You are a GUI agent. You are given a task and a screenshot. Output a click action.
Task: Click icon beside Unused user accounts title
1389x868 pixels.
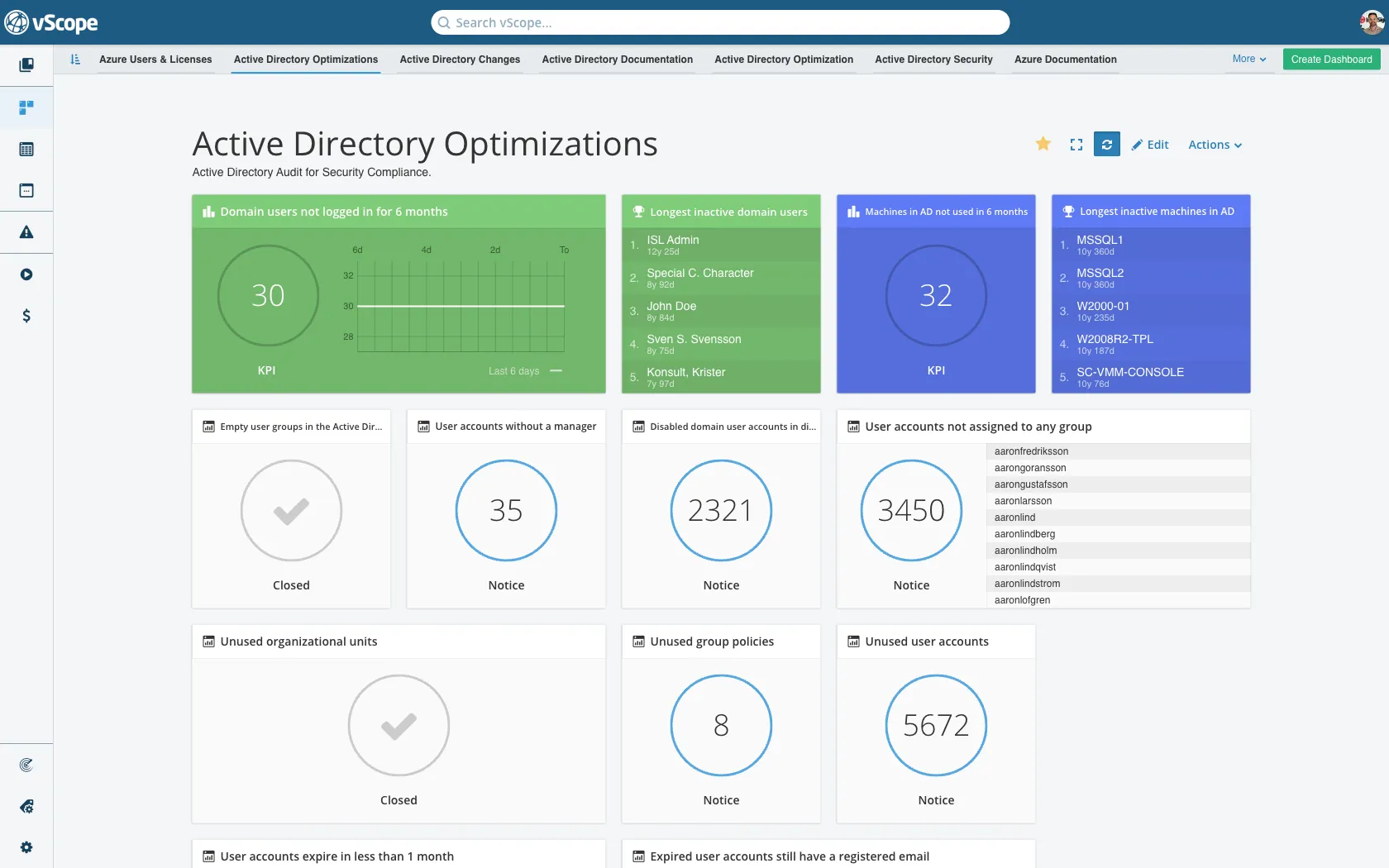(x=853, y=641)
